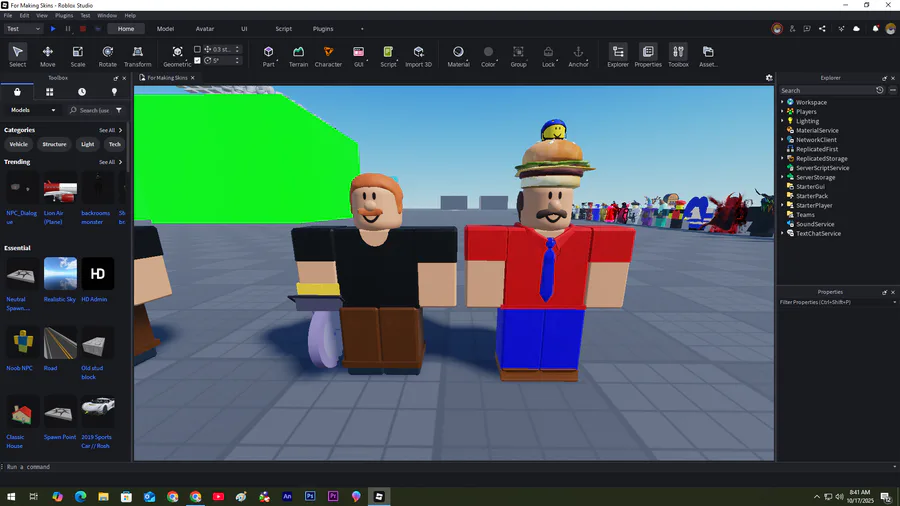
Task: Open the Color picker tool
Action: 488,56
